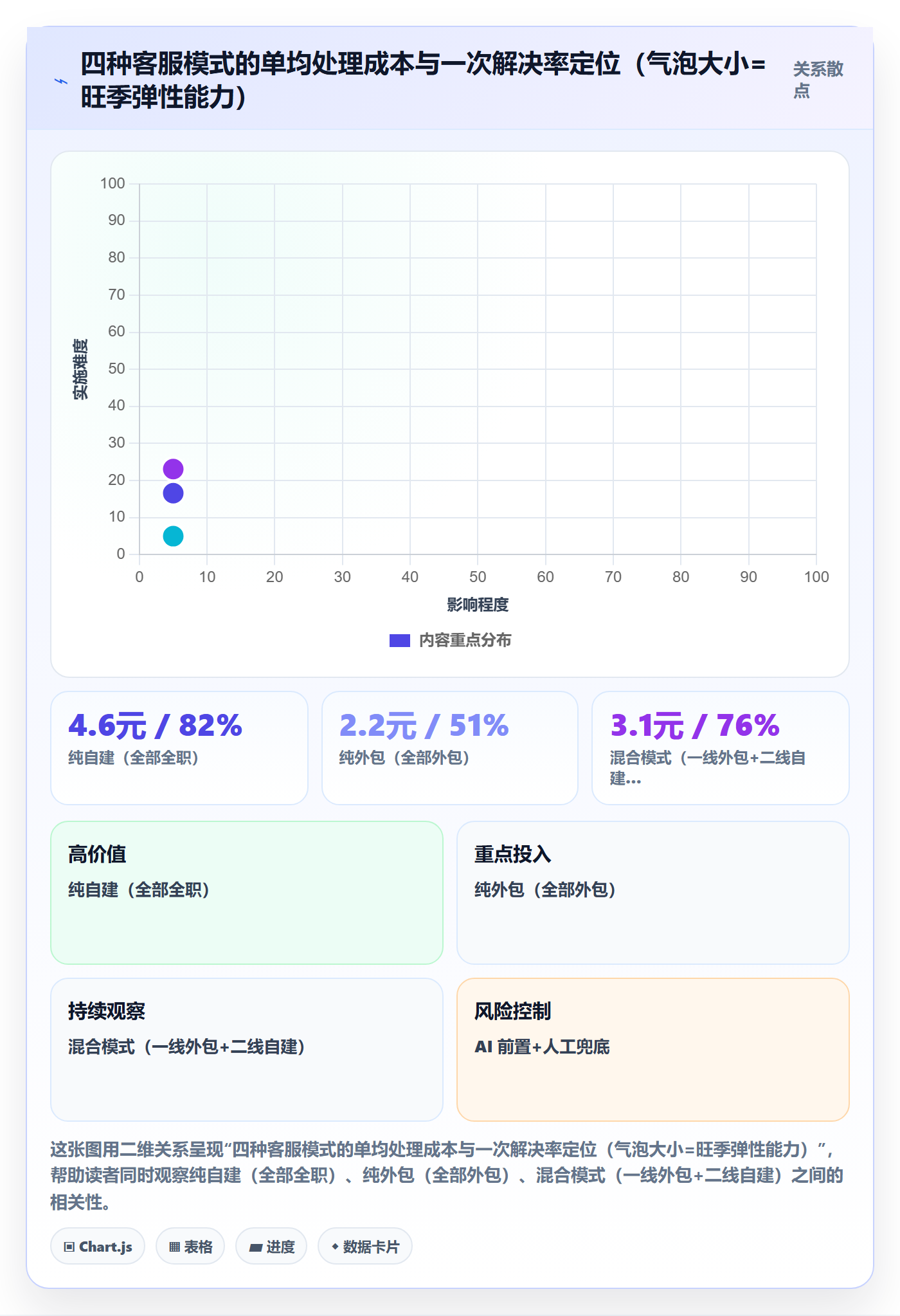
Task: Click the 关系散点 label in the header
Action: [x=818, y=80]
